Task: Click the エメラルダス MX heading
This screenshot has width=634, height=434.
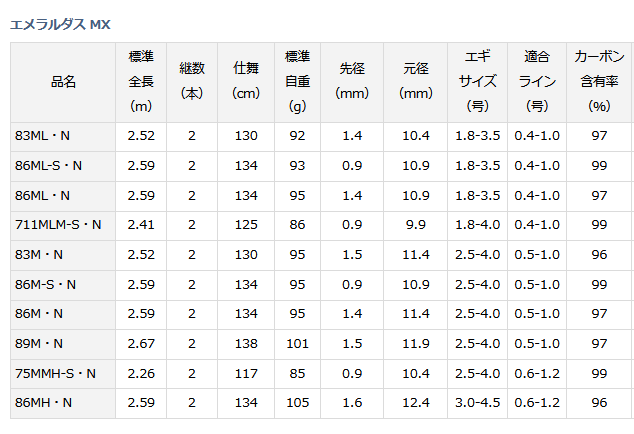Action: click(60, 25)
